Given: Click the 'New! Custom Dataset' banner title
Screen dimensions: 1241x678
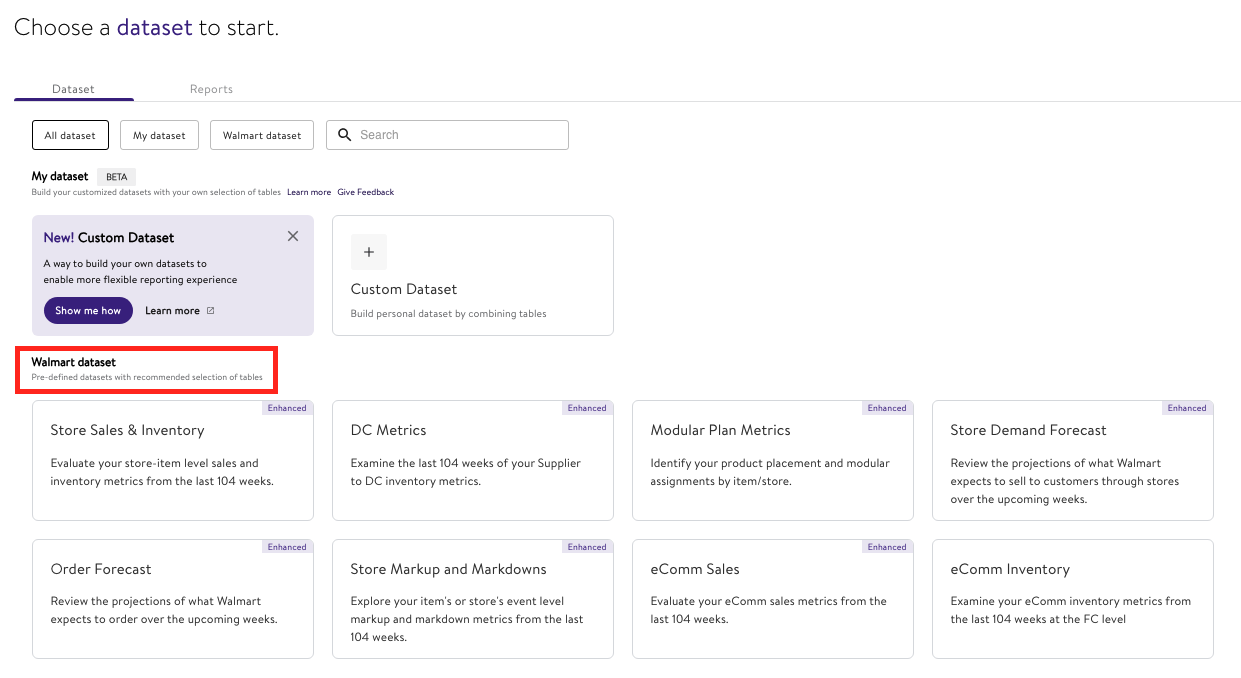Looking at the screenshot, I should tap(109, 238).
